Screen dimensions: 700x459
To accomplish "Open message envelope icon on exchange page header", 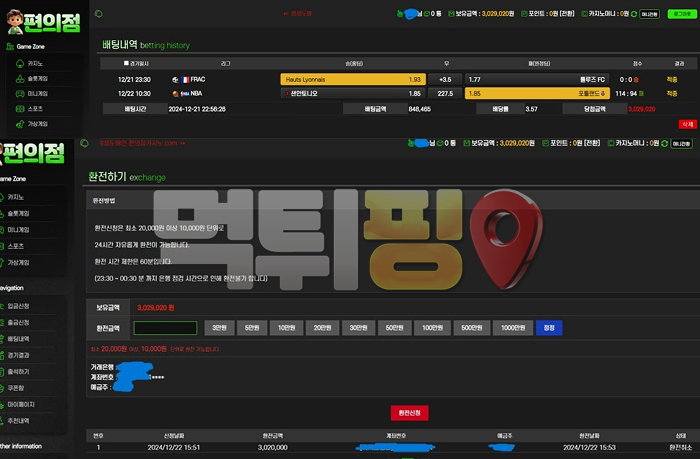I will [x=440, y=143].
